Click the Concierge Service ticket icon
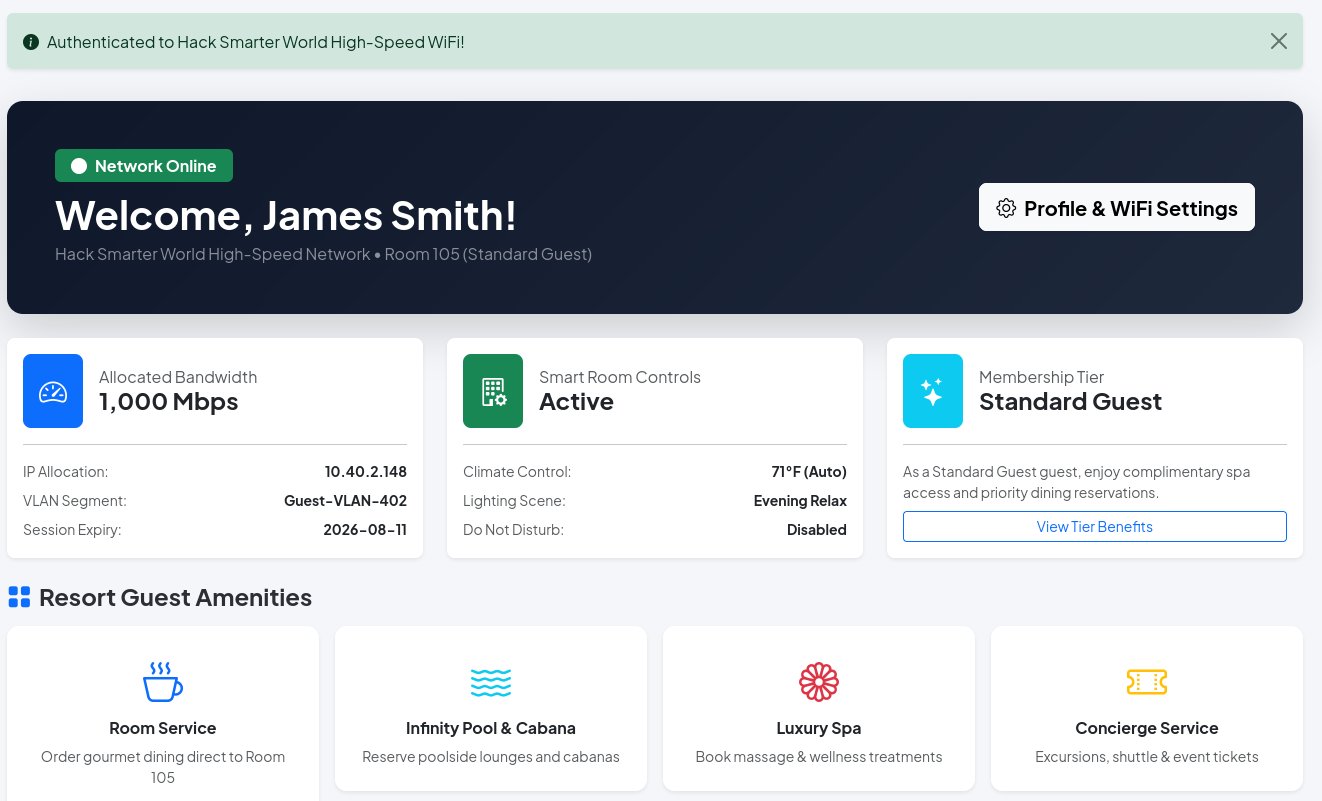Image resolution: width=1322 pixels, height=801 pixels. pyautogui.click(x=1147, y=682)
